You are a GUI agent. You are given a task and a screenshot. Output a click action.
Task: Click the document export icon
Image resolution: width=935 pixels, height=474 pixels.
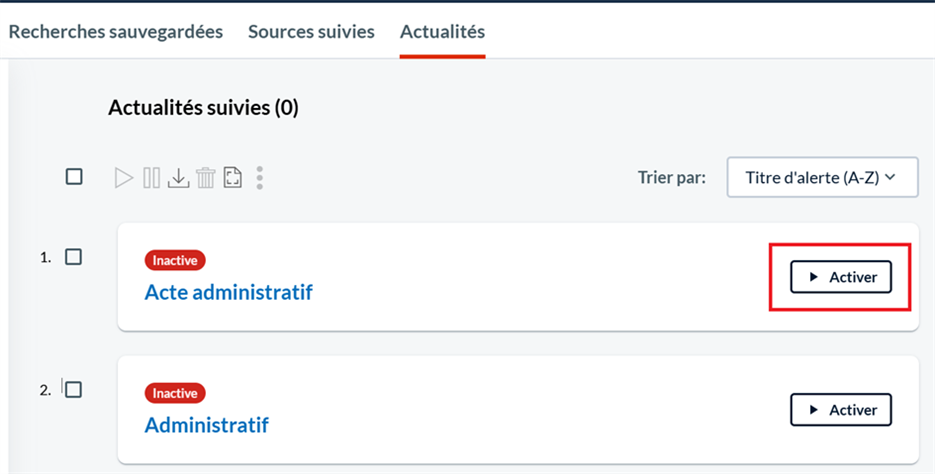(x=233, y=178)
